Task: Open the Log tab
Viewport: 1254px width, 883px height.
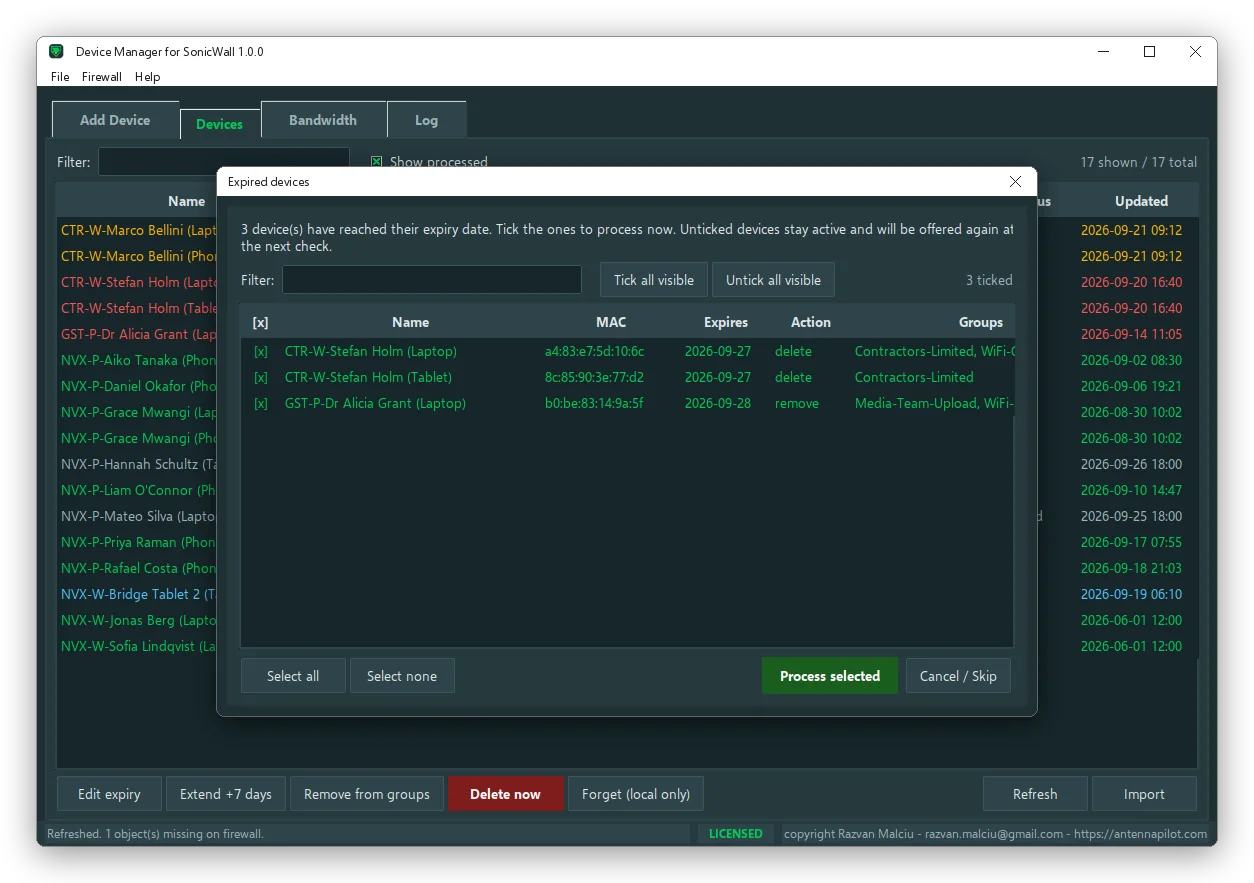Action: coord(427,120)
